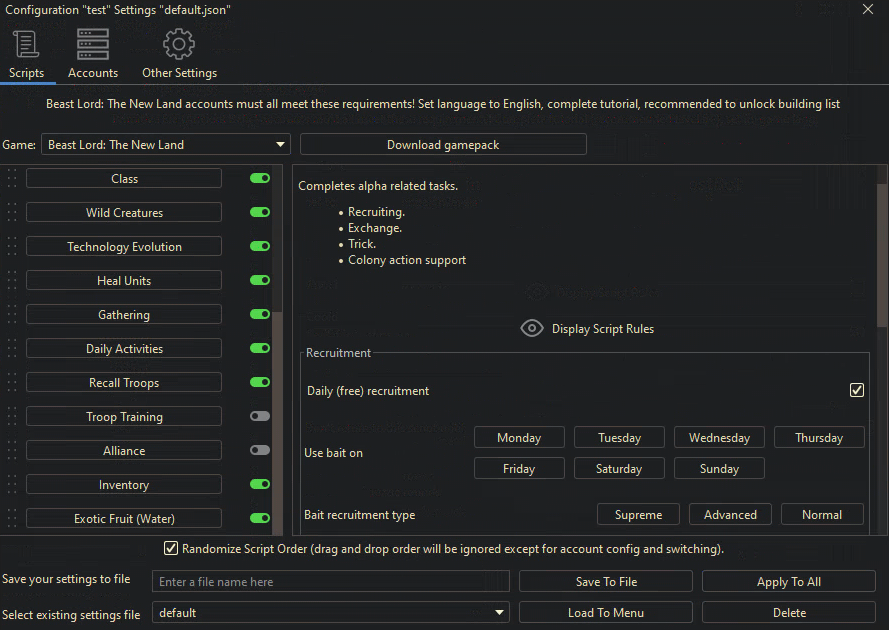Click drag handle next to Heal Units
The width and height of the screenshot is (889, 630).
pos(12,281)
